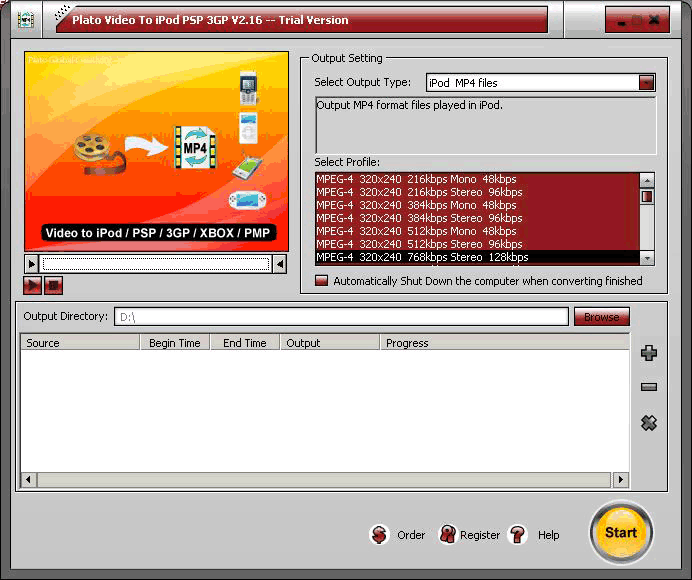Click the plus icon to add a file

click(x=649, y=353)
